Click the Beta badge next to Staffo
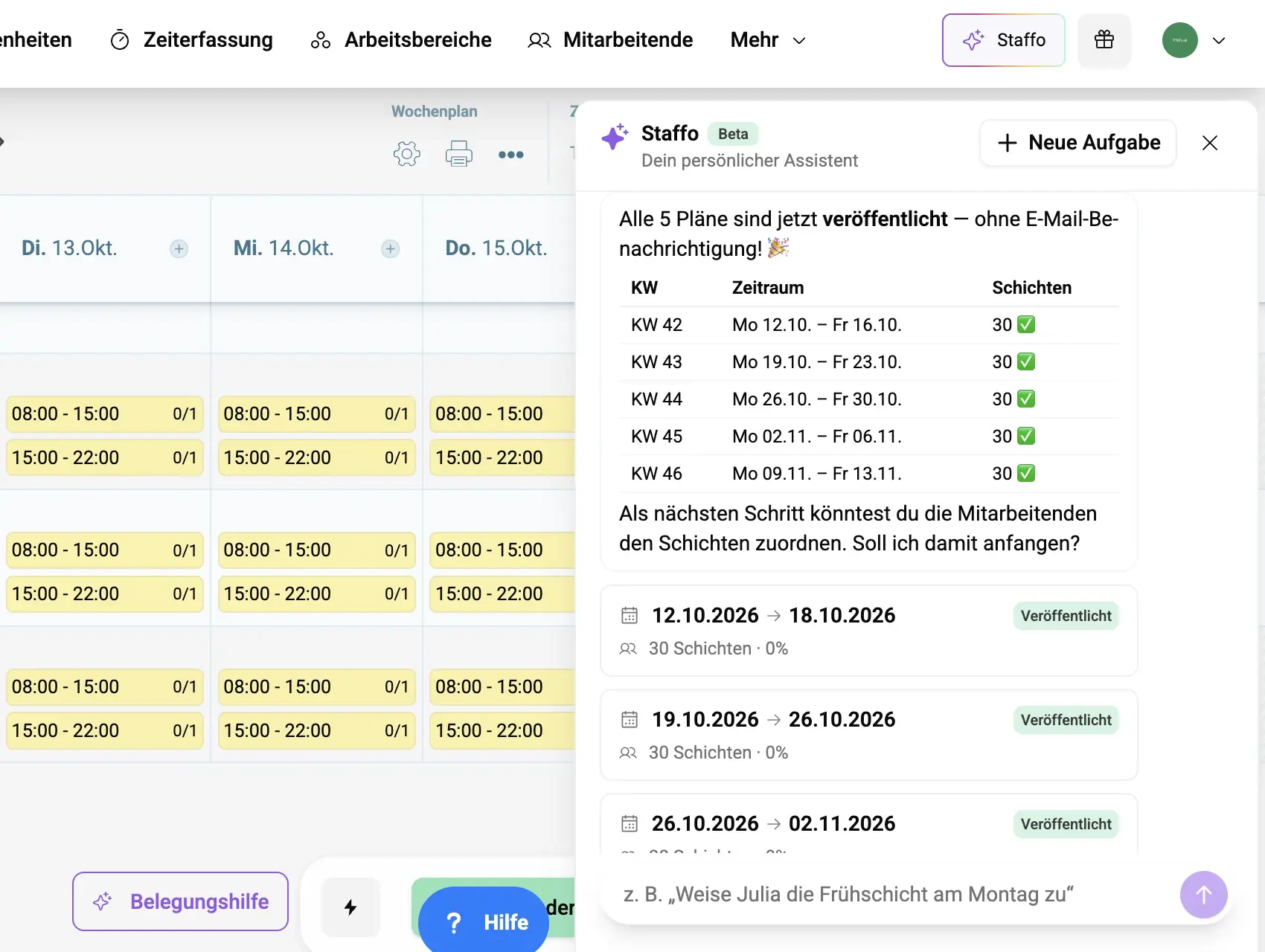The width and height of the screenshot is (1265, 952). click(x=733, y=134)
